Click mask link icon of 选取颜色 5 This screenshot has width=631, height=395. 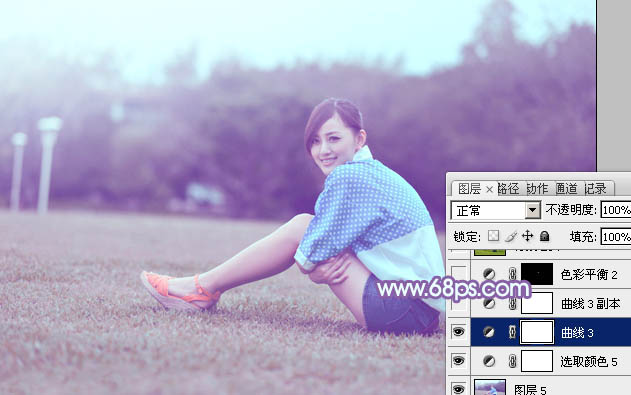(512, 361)
